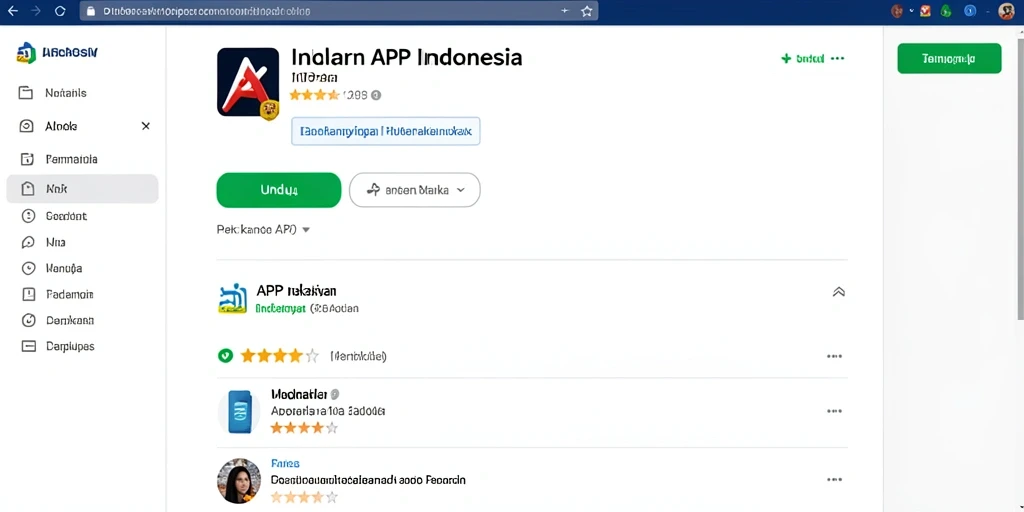Click the green Indetmyat link
This screenshot has height=512, width=1024.
(x=281, y=309)
